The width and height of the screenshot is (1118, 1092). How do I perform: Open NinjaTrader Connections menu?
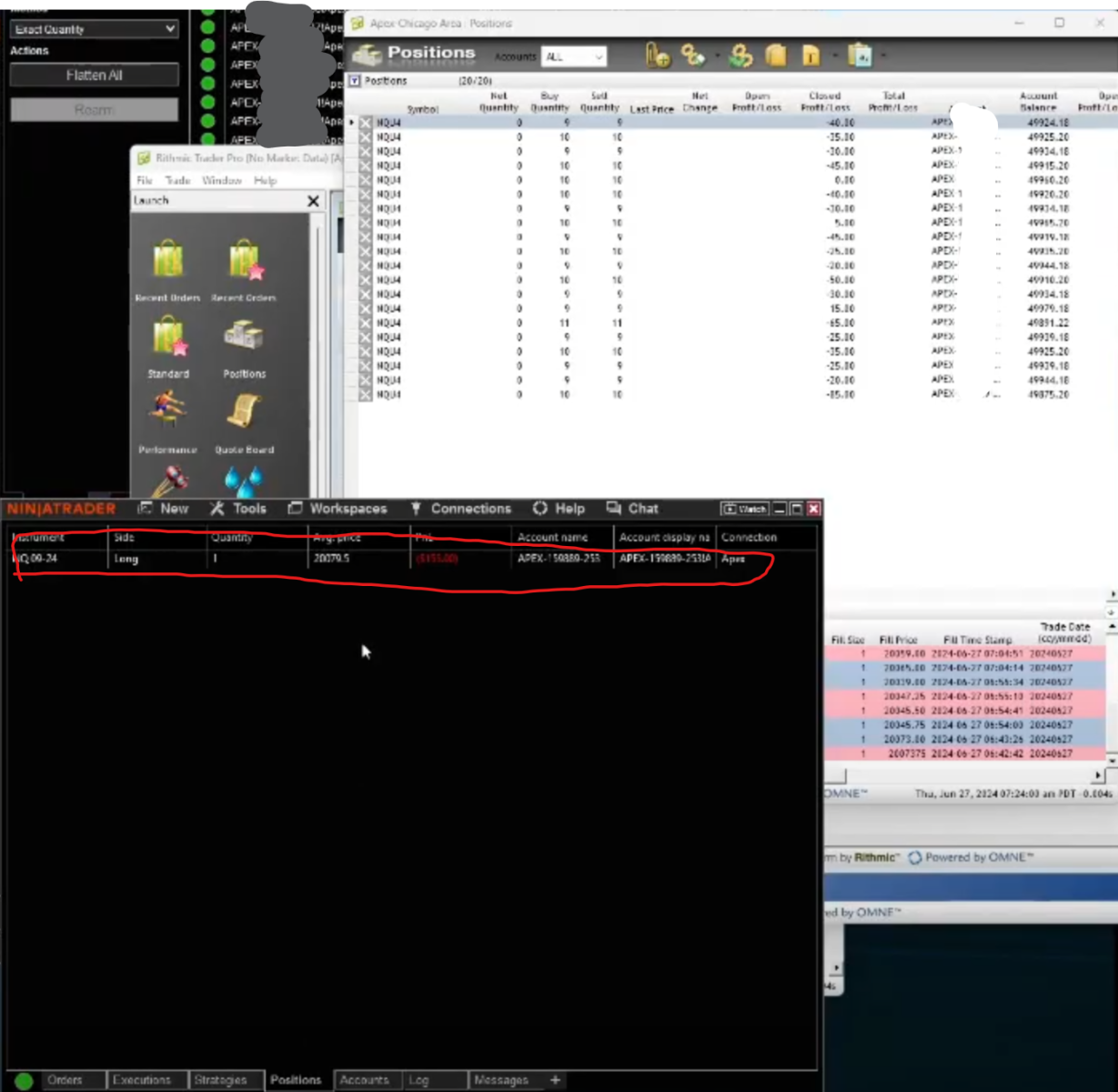click(460, 509)
